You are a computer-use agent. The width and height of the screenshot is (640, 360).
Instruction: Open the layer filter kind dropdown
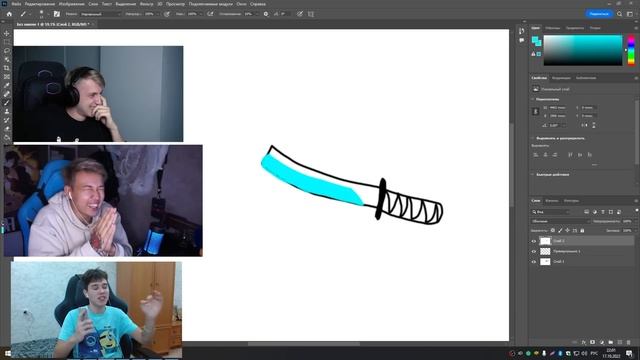(551, 212)
